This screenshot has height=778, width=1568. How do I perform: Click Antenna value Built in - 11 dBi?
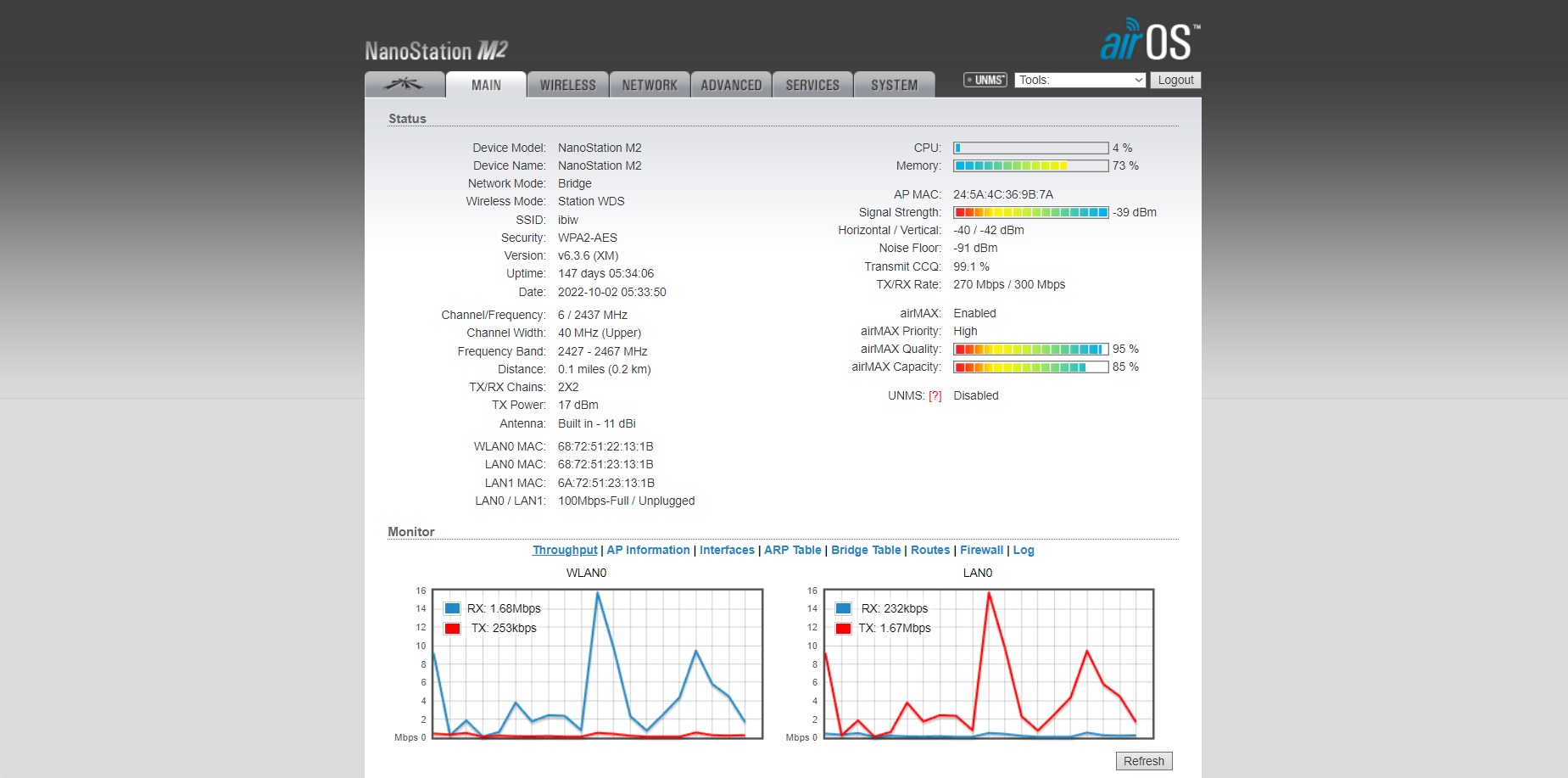pyautogui.click(x=596, y=423)
